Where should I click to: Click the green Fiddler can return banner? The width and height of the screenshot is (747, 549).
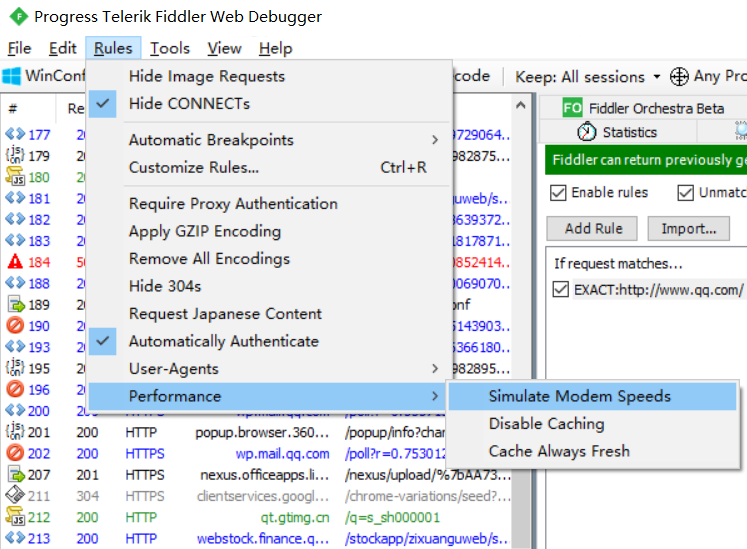click(646, 160)
